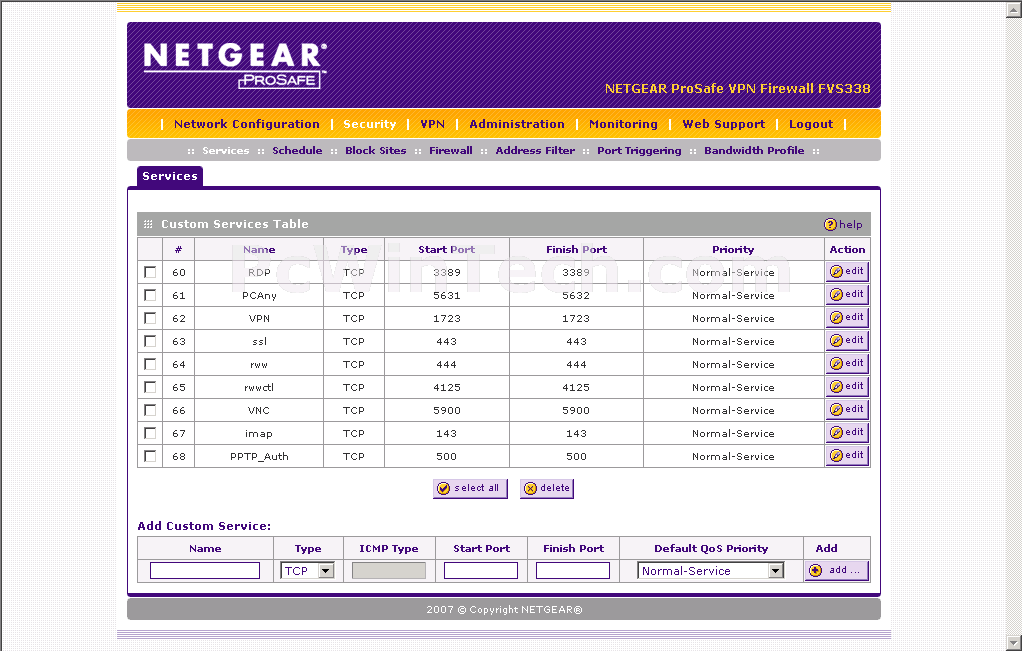This screenshot has height=651, width=1022.
Task: Open Address Filter submenu
Action: pyautogui.click(x=535, y=151)
